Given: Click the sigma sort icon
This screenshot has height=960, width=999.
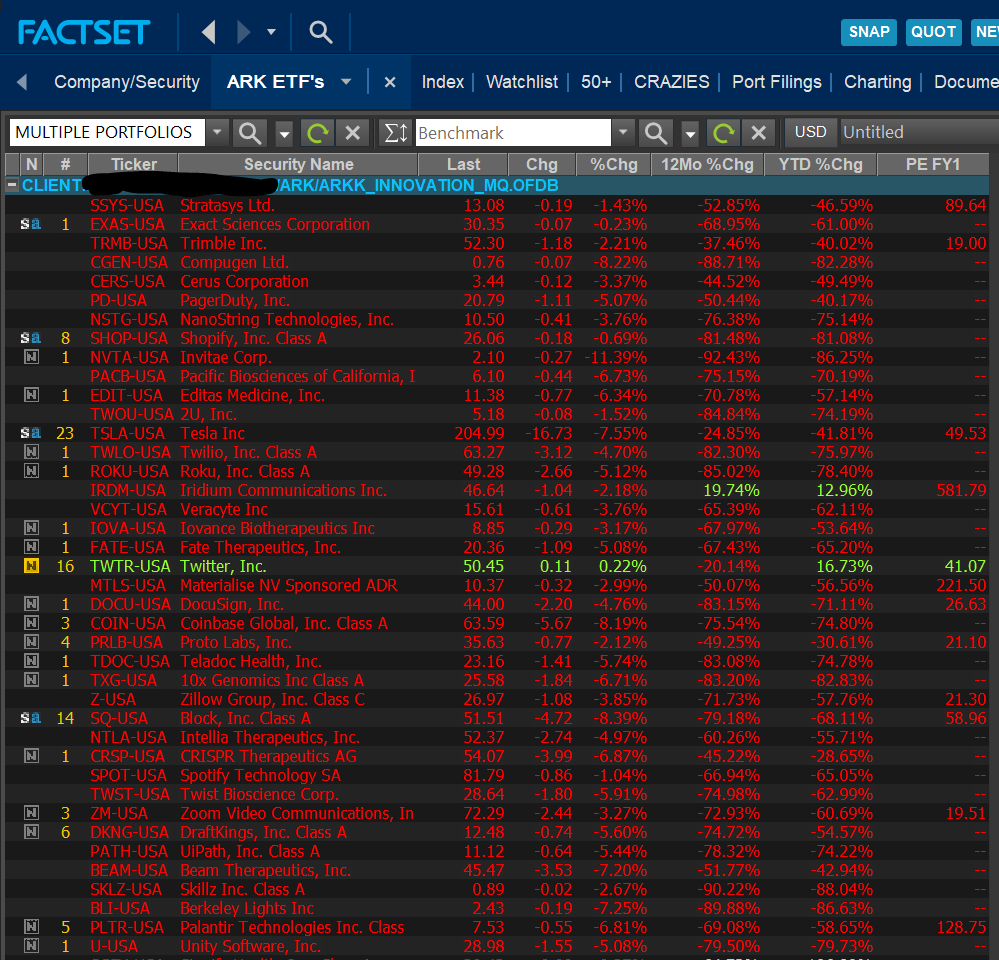Looking at the screenshot, I should (395, 133).
